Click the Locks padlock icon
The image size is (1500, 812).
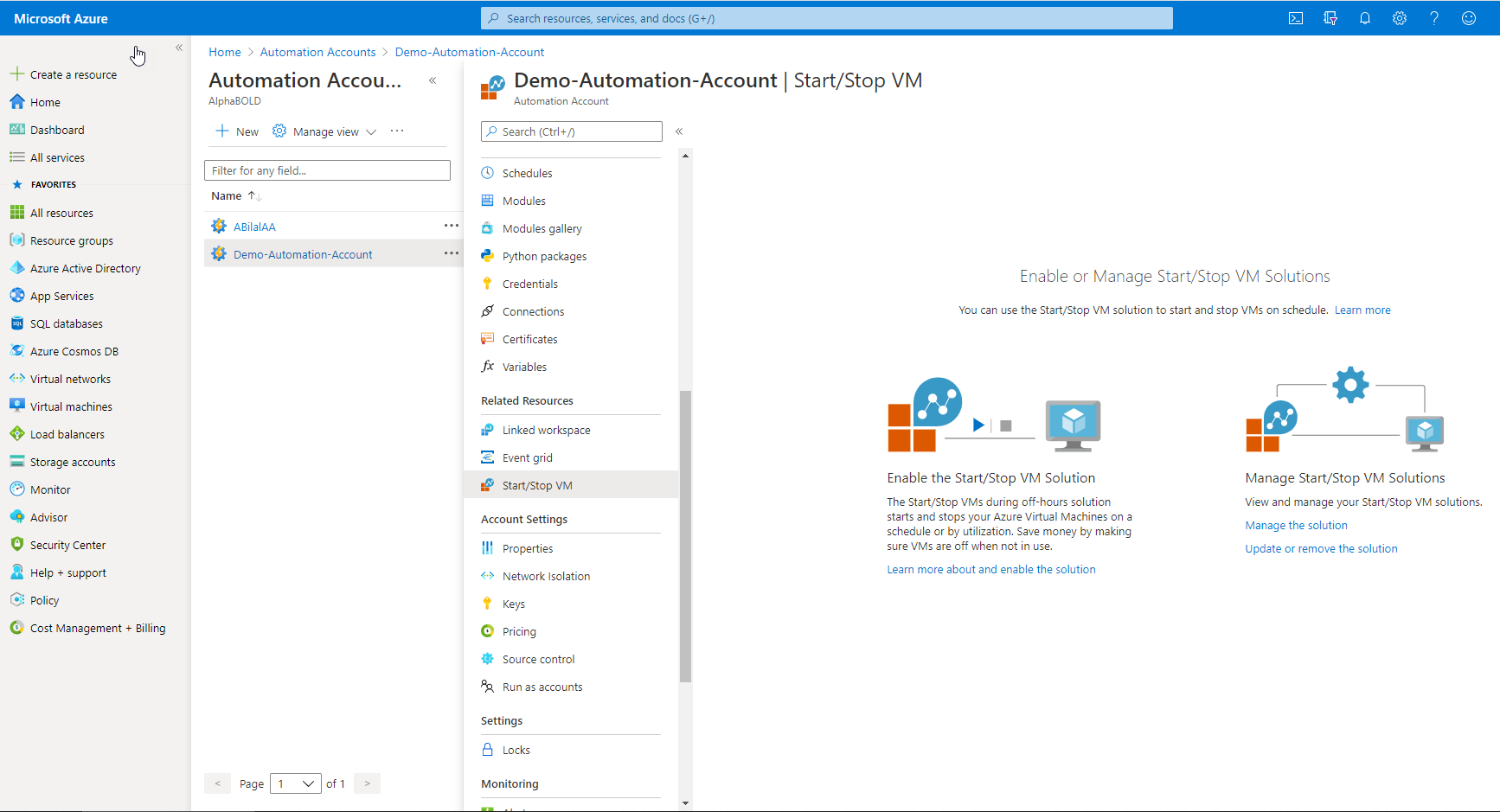click(487, 750)
